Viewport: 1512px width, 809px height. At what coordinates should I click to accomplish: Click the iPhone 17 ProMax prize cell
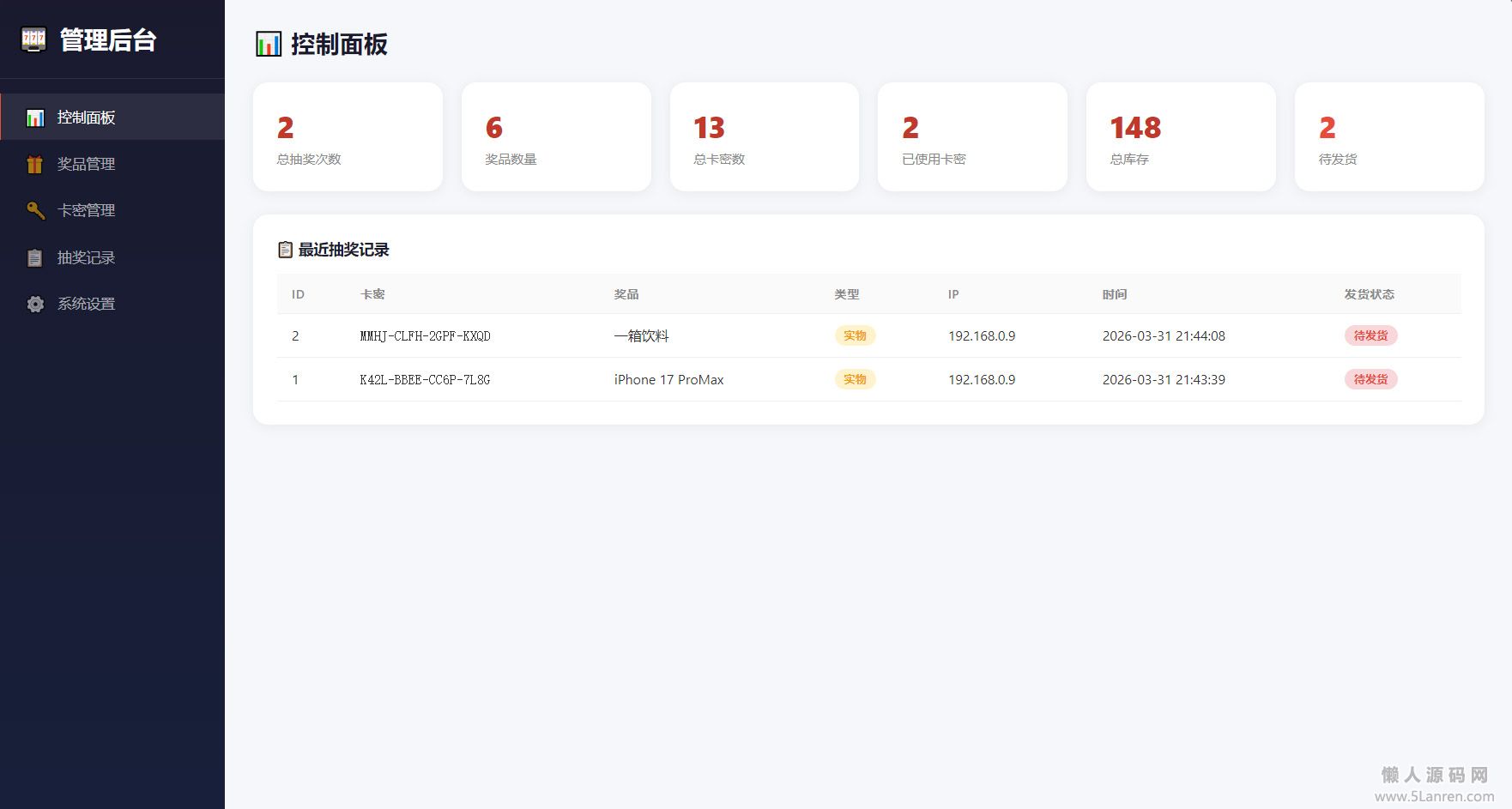(668, 380)
